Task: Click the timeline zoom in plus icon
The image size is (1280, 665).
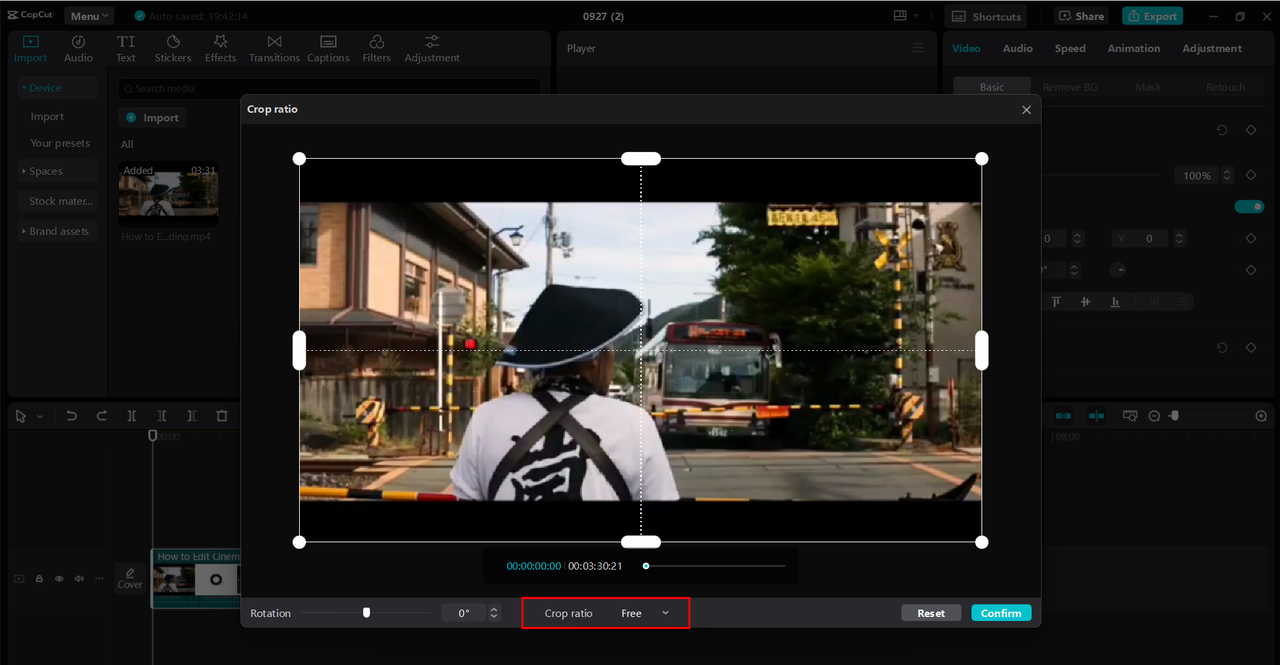Action: (x=1261, y=416)
